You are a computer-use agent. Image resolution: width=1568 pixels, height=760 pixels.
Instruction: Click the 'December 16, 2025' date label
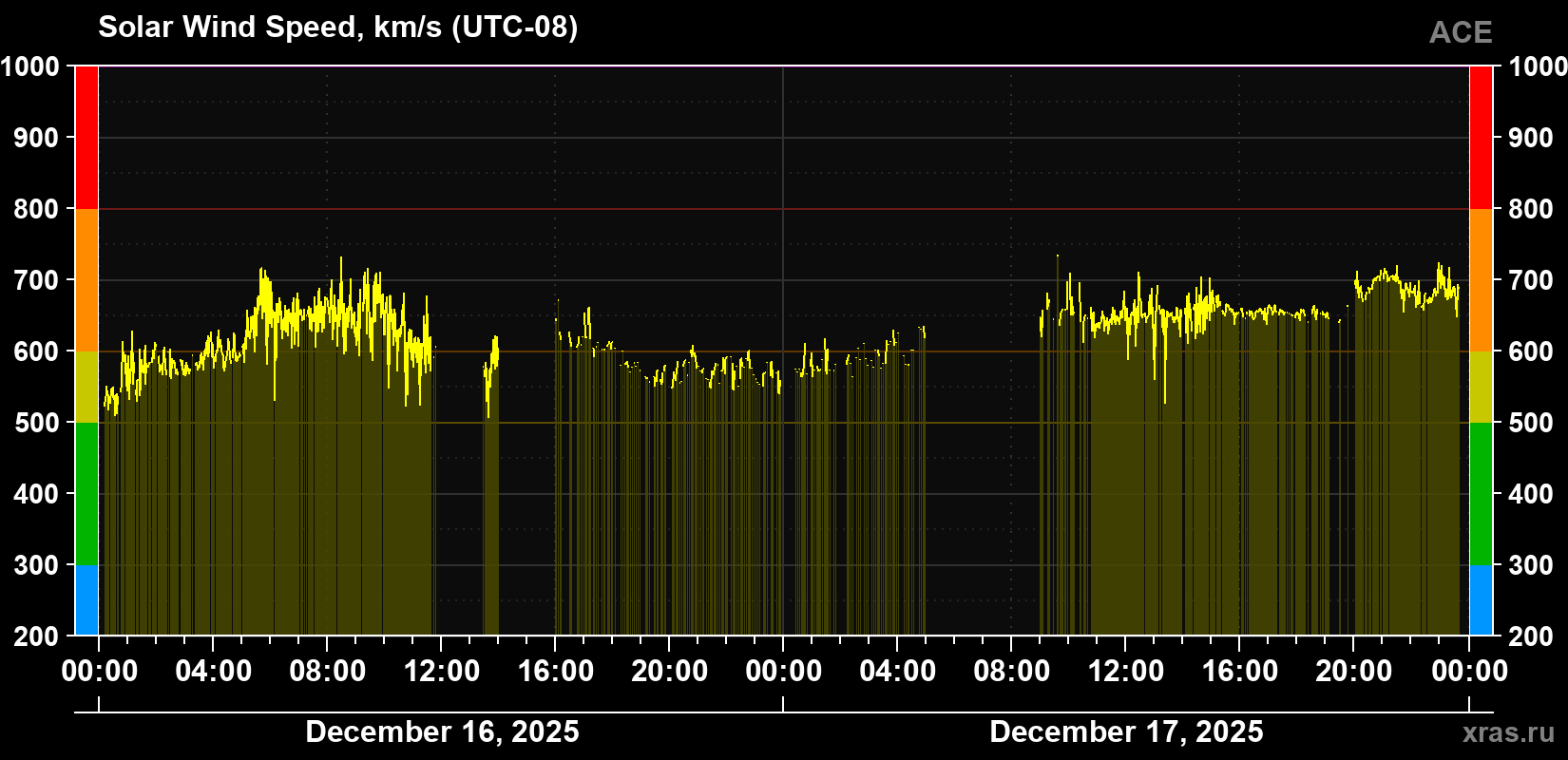442,731
